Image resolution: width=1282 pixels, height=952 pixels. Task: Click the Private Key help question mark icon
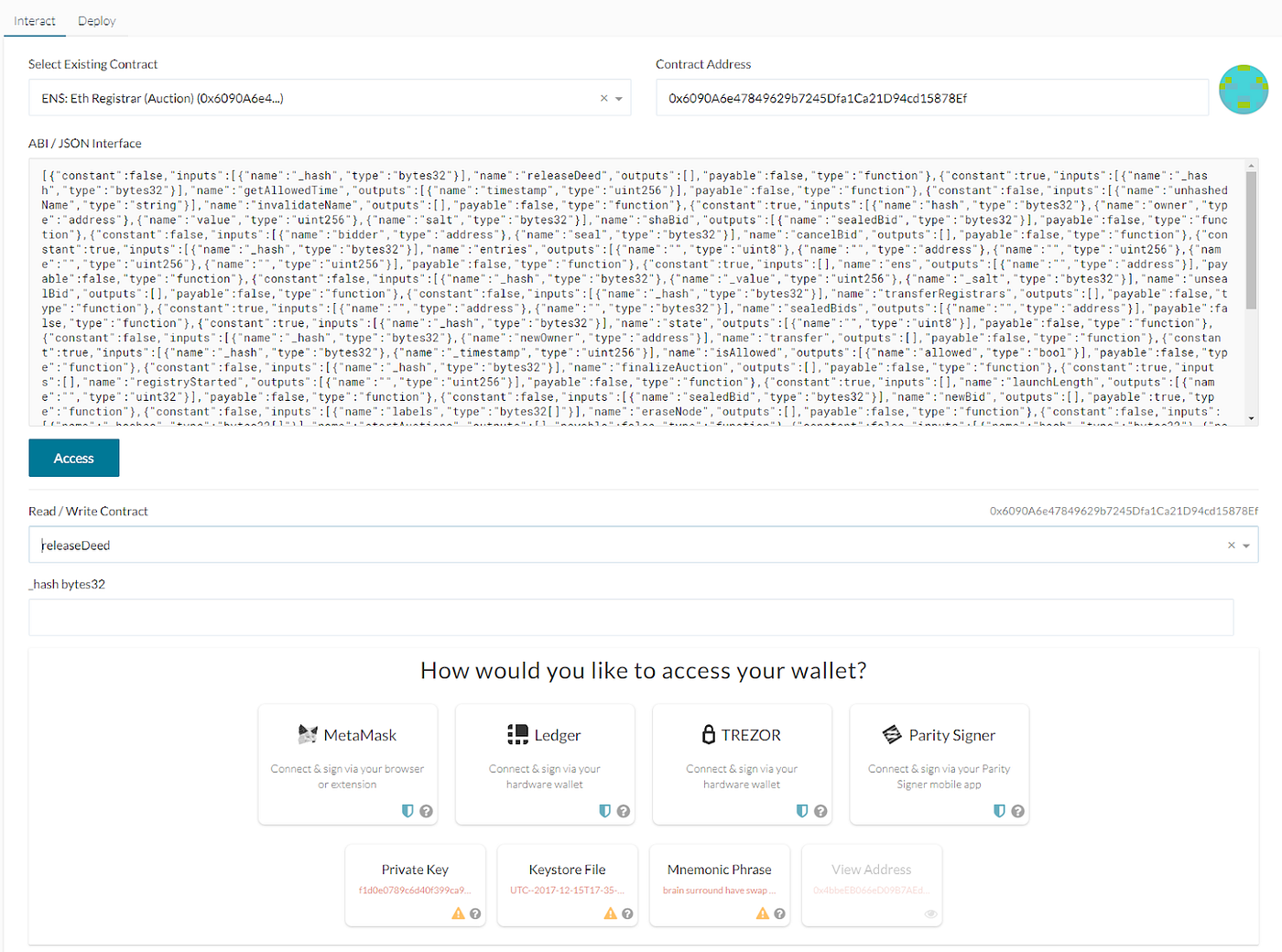click(x=475, y=914)
